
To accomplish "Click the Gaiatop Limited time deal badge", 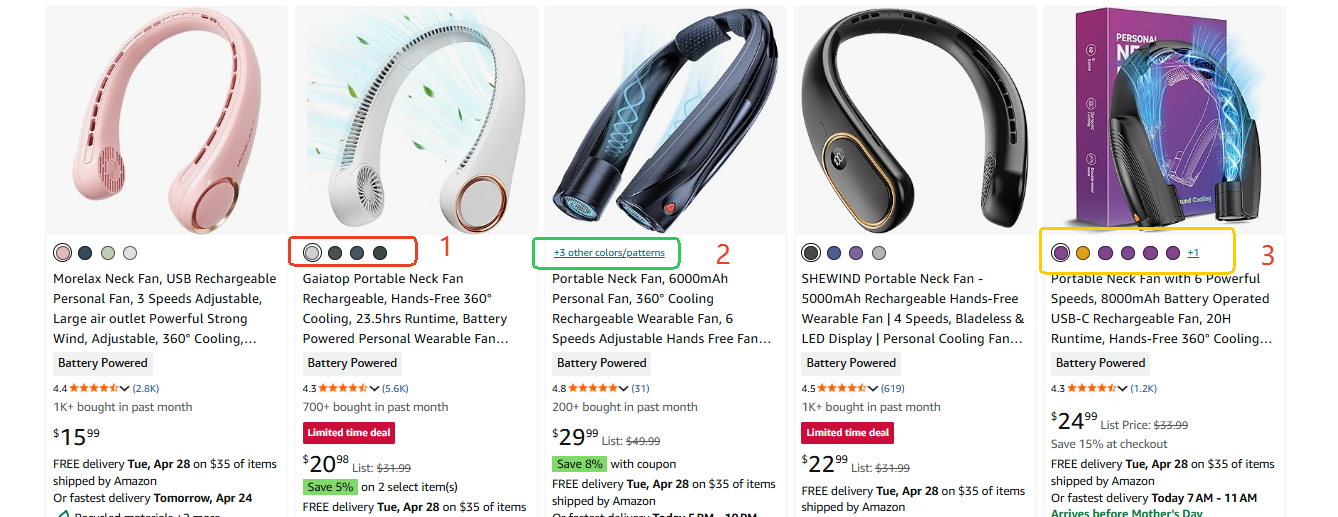I will click(349, 432).
